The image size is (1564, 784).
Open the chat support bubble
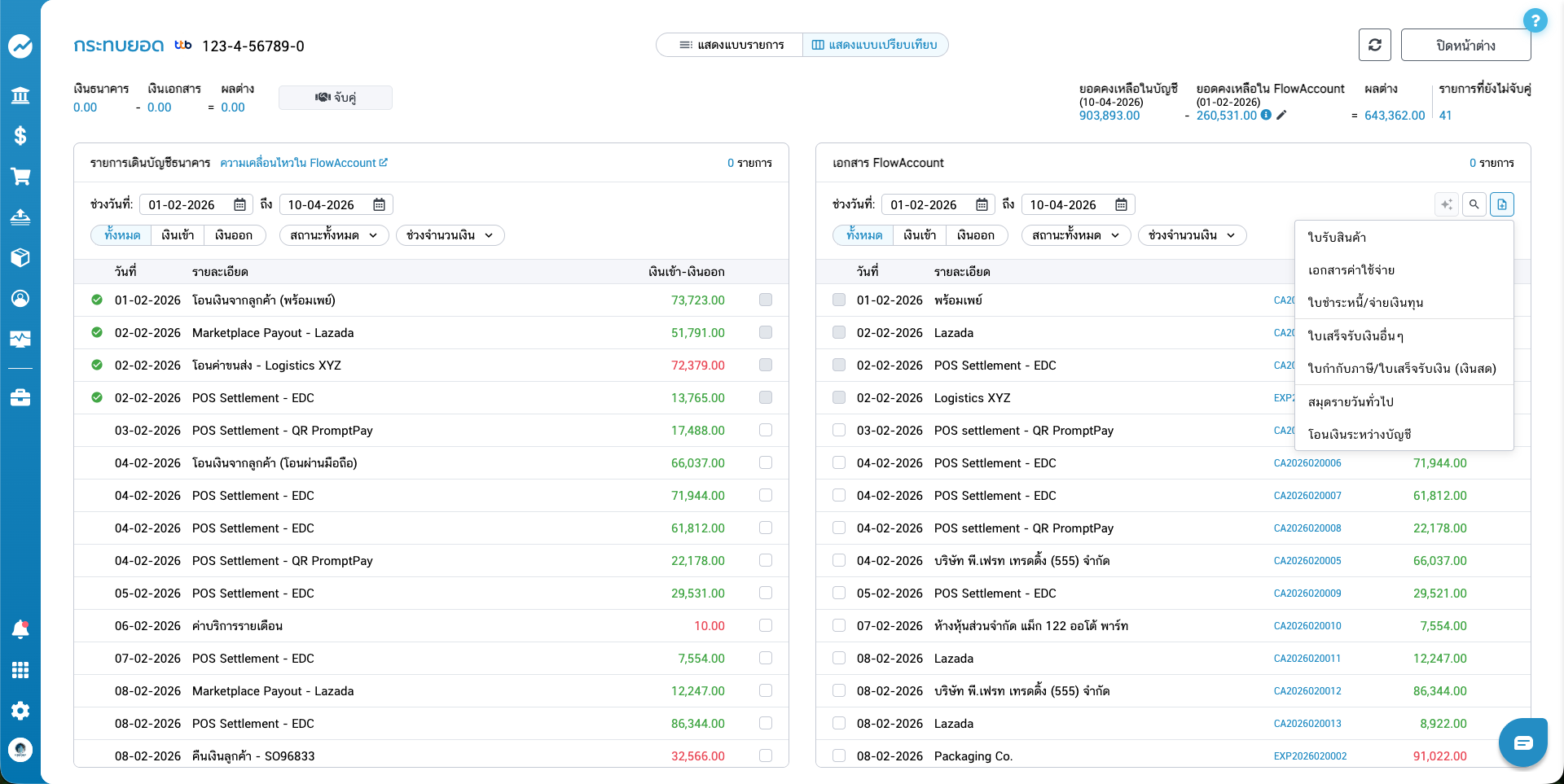point(1522,742)
